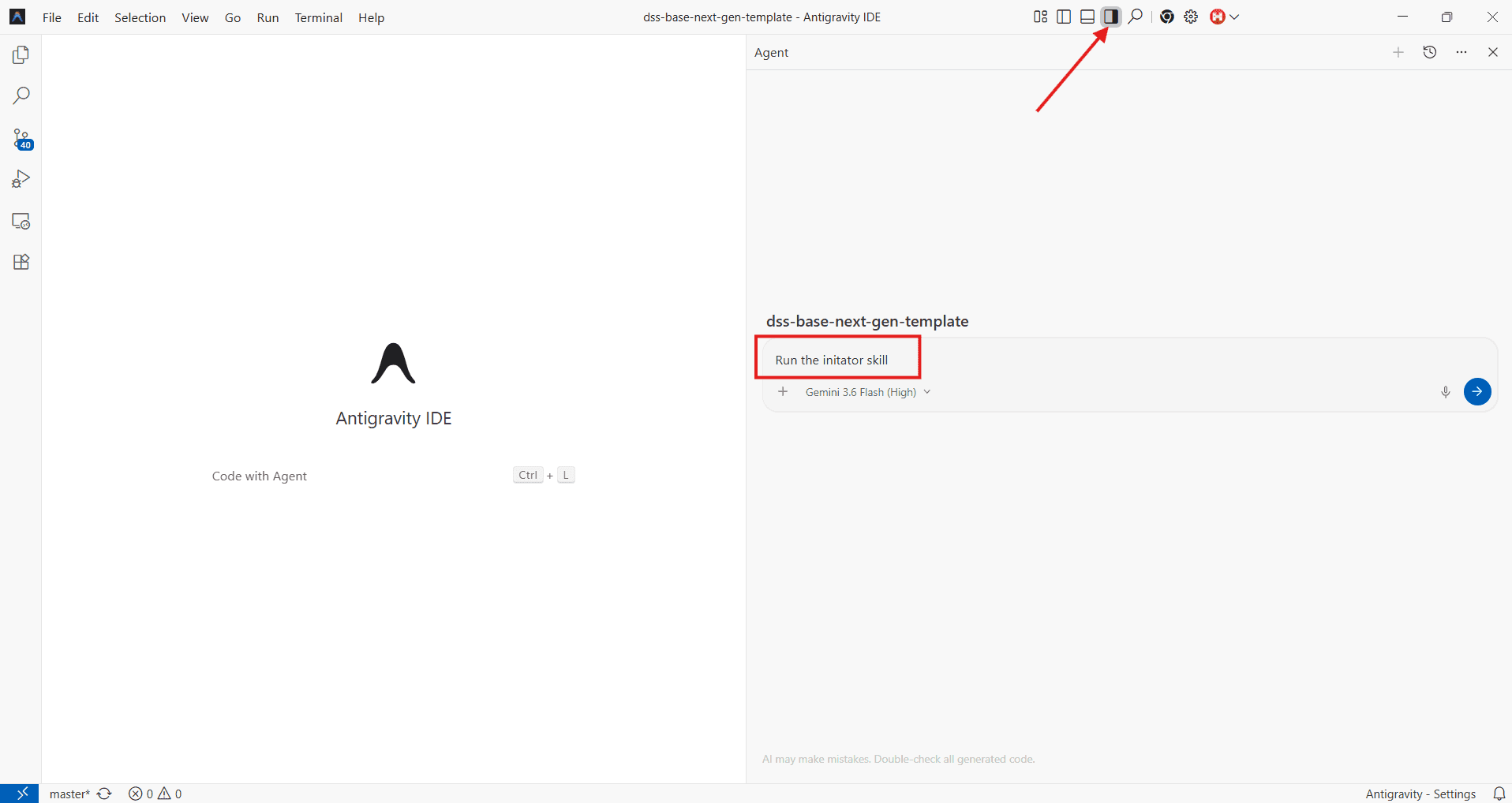
Task: Click the master* branch in status bar
Action: (x=69, y=794)
